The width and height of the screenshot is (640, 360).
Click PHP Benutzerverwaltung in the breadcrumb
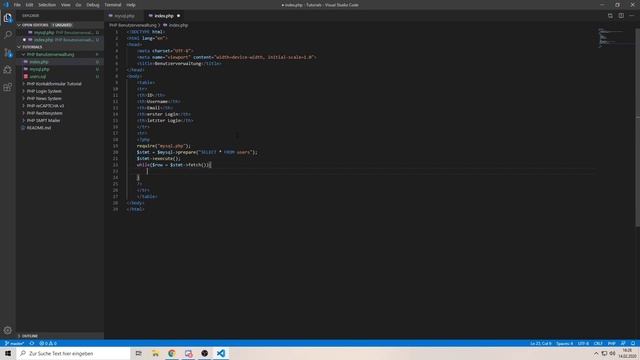pos(133,25)
